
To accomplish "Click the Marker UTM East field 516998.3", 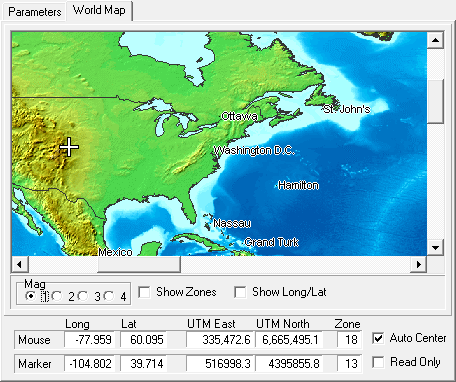I will [x=220, y=363].
